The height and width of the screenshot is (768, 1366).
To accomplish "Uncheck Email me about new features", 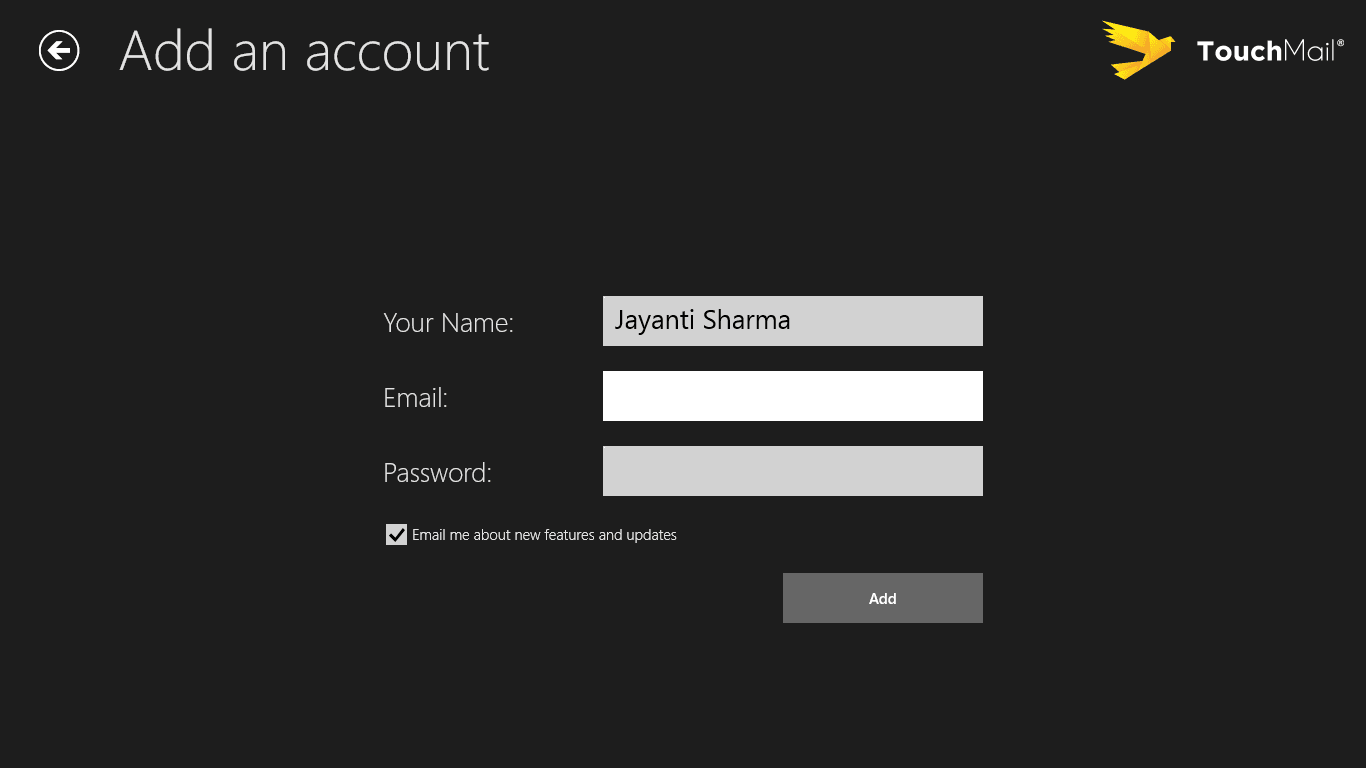I will tap(397, 535).
